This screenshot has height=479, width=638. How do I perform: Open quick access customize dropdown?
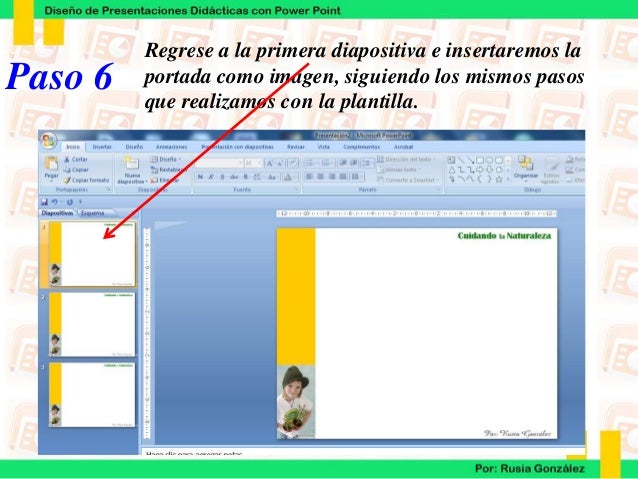coord(81,202)
